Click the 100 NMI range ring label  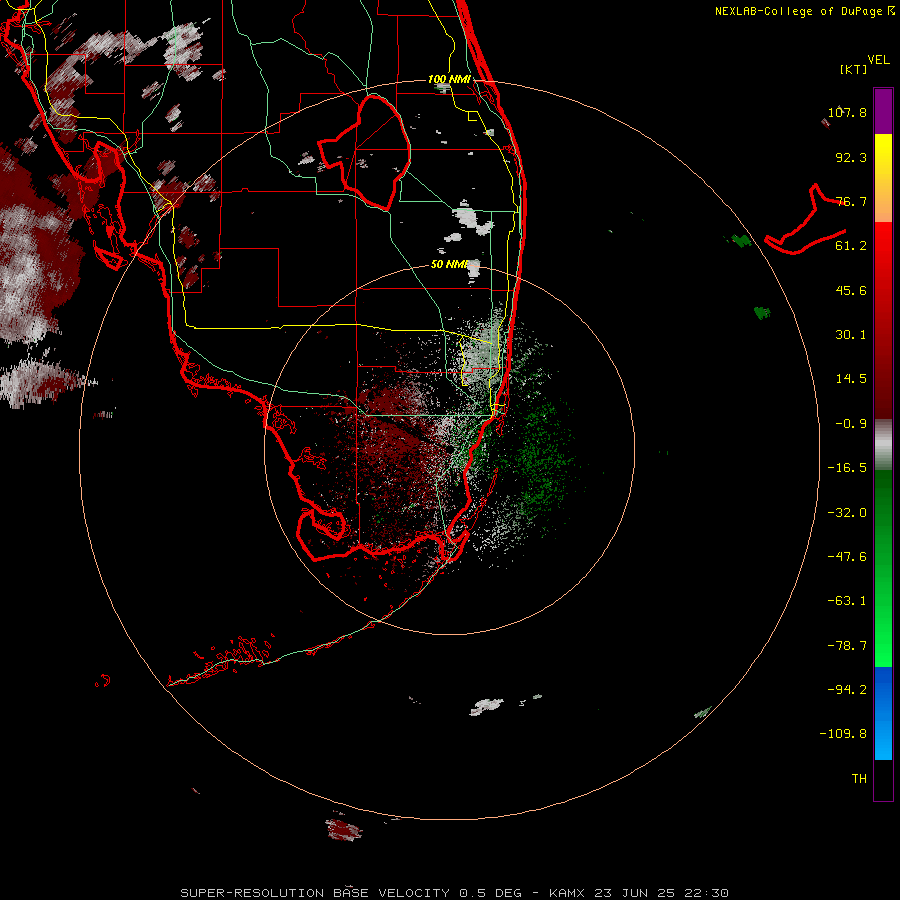point(449,79)
